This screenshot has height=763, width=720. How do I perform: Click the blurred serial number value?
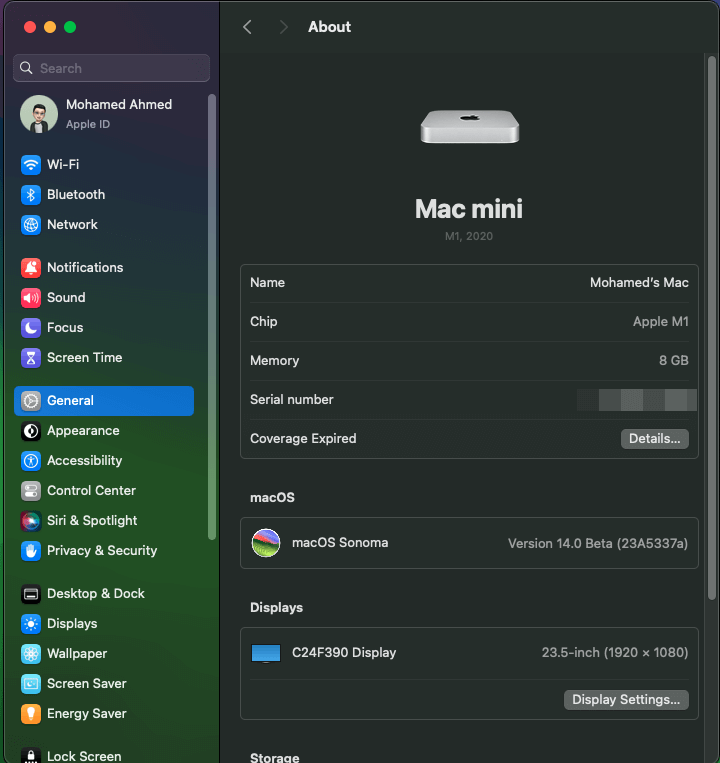(636, 400)
